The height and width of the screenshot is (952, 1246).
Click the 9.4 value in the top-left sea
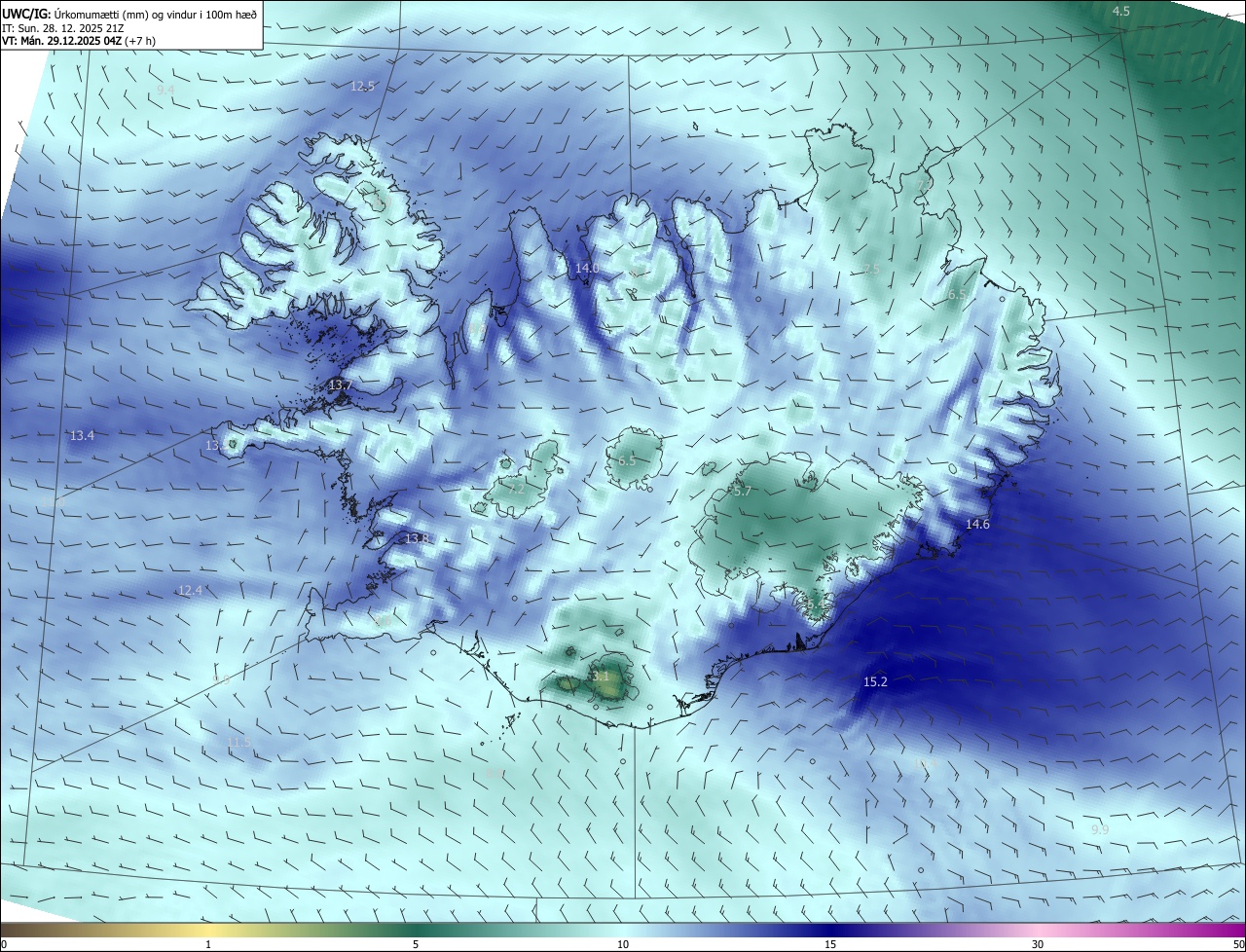click(165, 90)
